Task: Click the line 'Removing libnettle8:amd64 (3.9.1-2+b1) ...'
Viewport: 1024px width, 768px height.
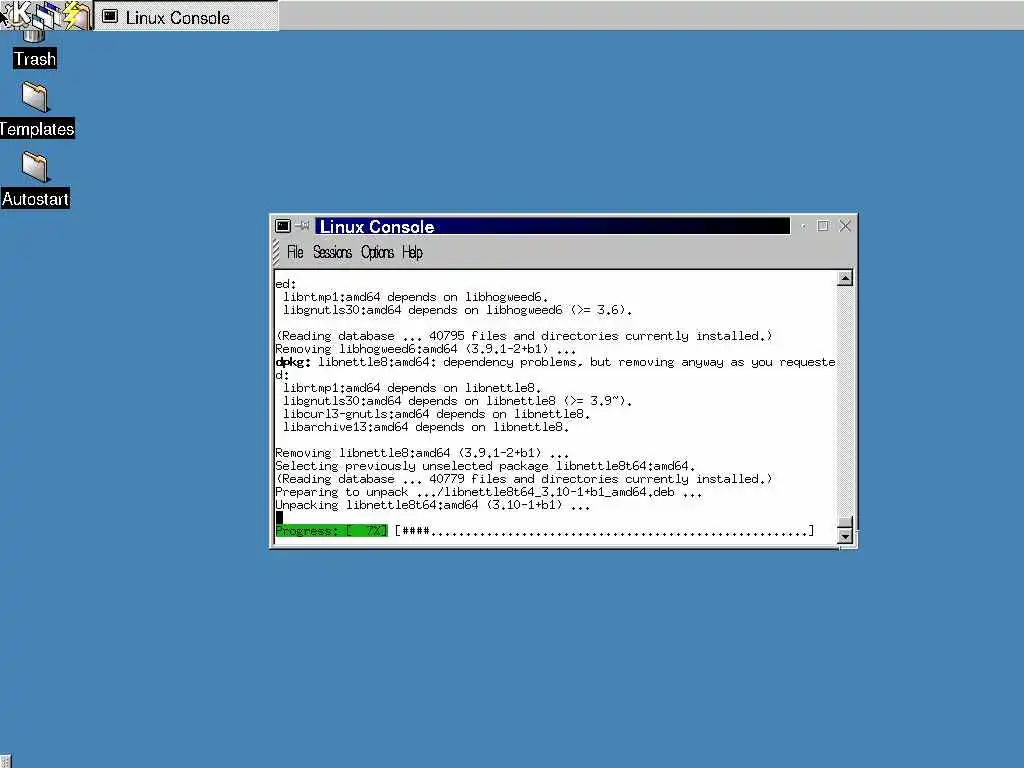Action: pos(422,453)
